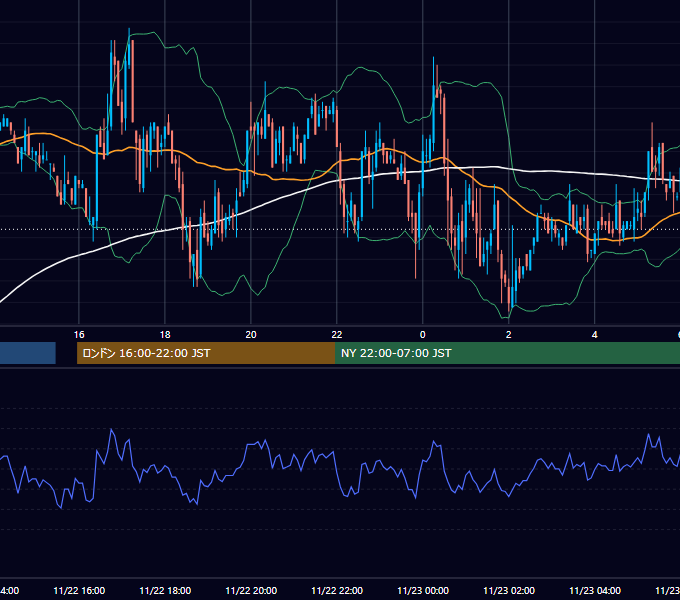The height and width of the screenshot is (600, 680).
Task: Click the 11/22 20:00 date label
Action: click(251, 591)
